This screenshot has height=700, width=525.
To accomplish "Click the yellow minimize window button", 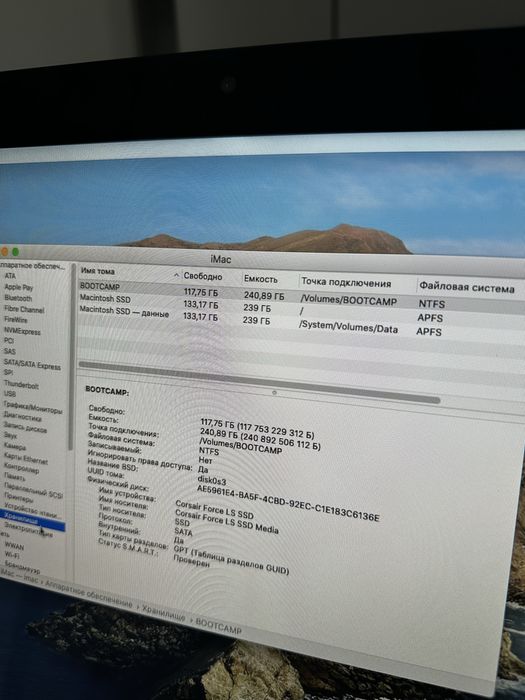I will (4, 251).
